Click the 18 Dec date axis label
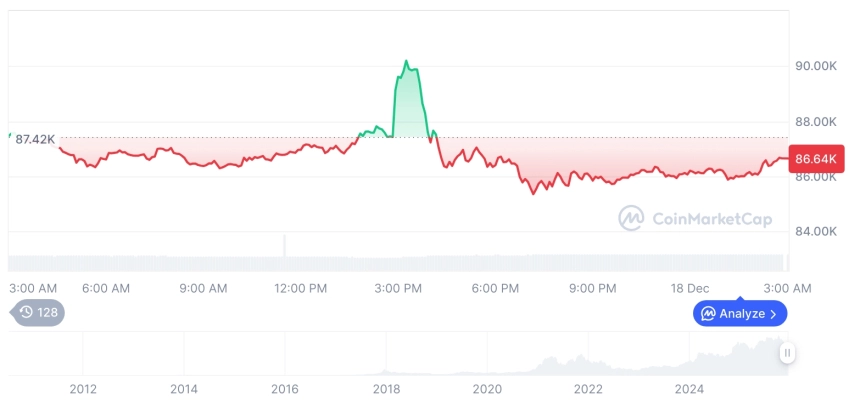The width and height of the screenshot is (860, 401). [689, 288]
